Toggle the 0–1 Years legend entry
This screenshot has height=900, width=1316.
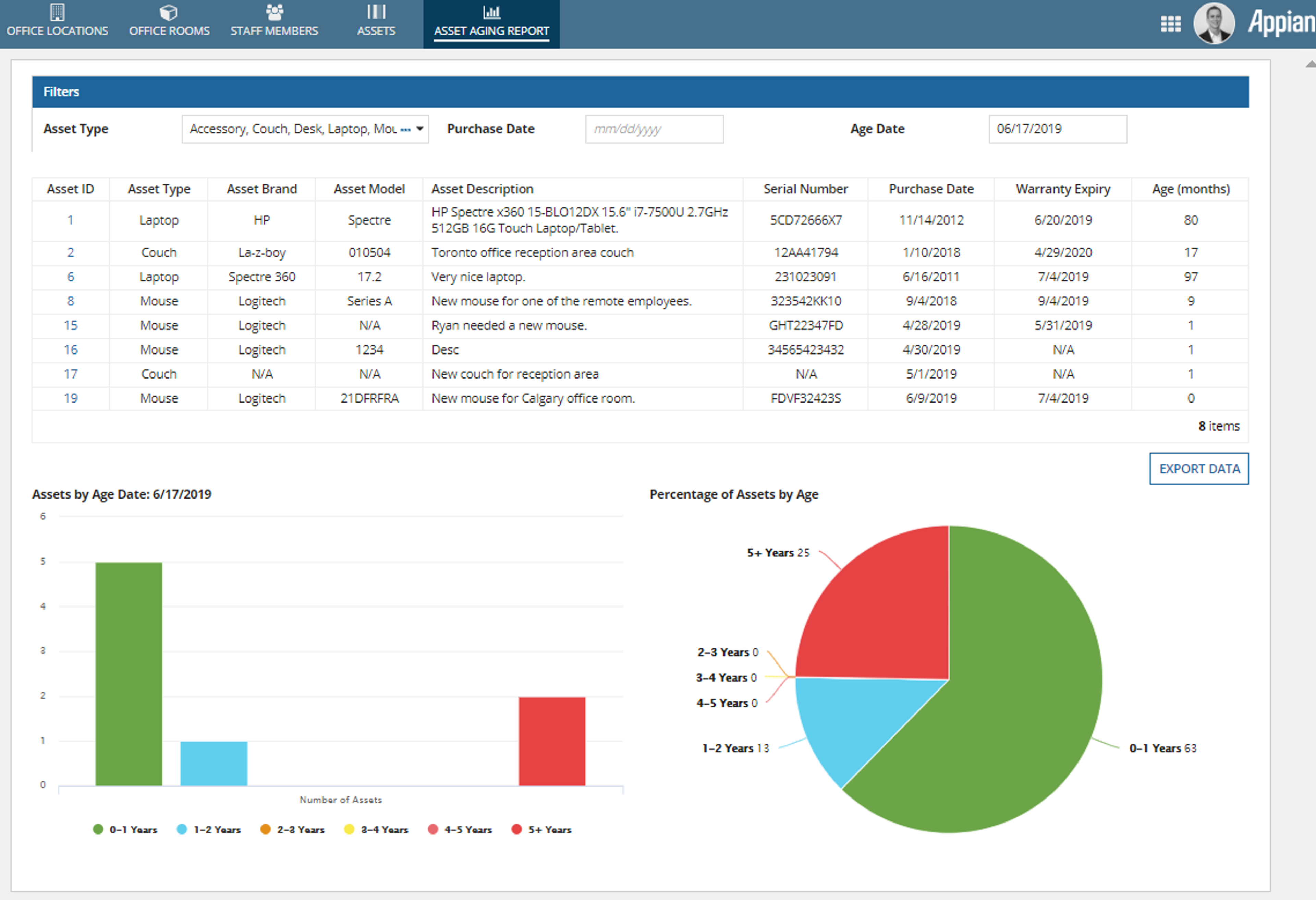point(125,830)
